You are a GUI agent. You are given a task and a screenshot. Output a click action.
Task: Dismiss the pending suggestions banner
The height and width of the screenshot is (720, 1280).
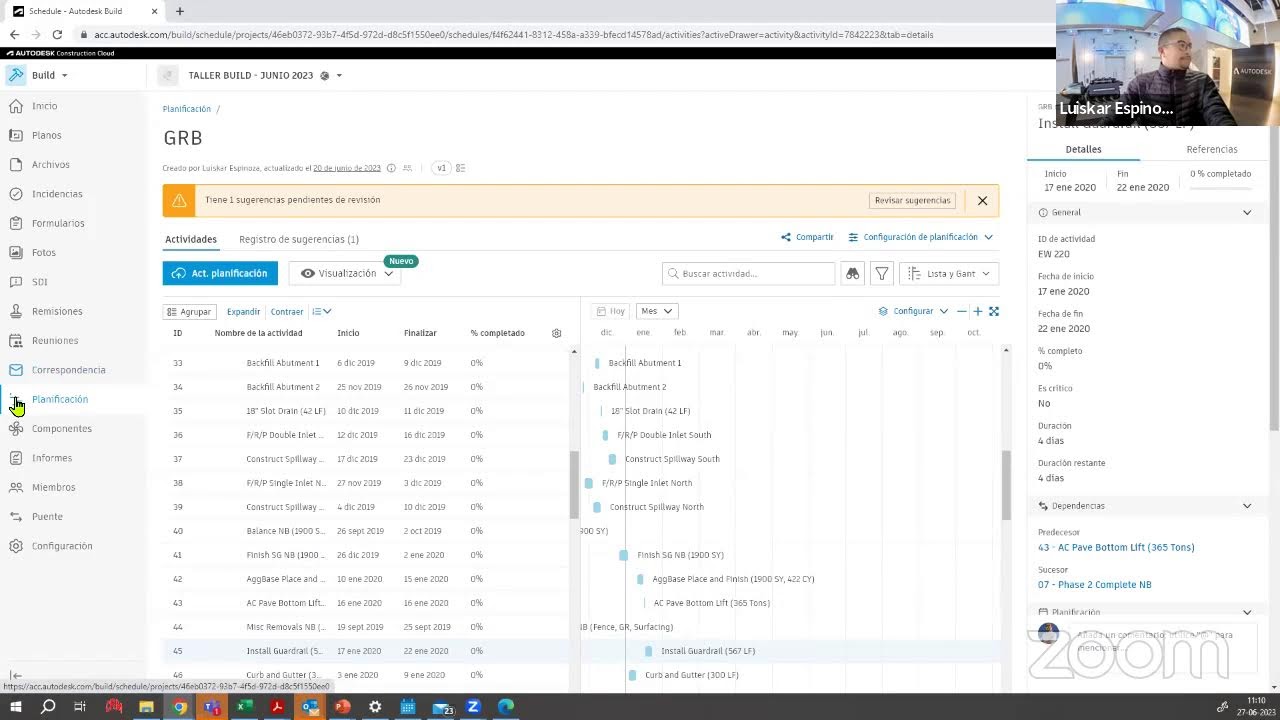[982, 200]
